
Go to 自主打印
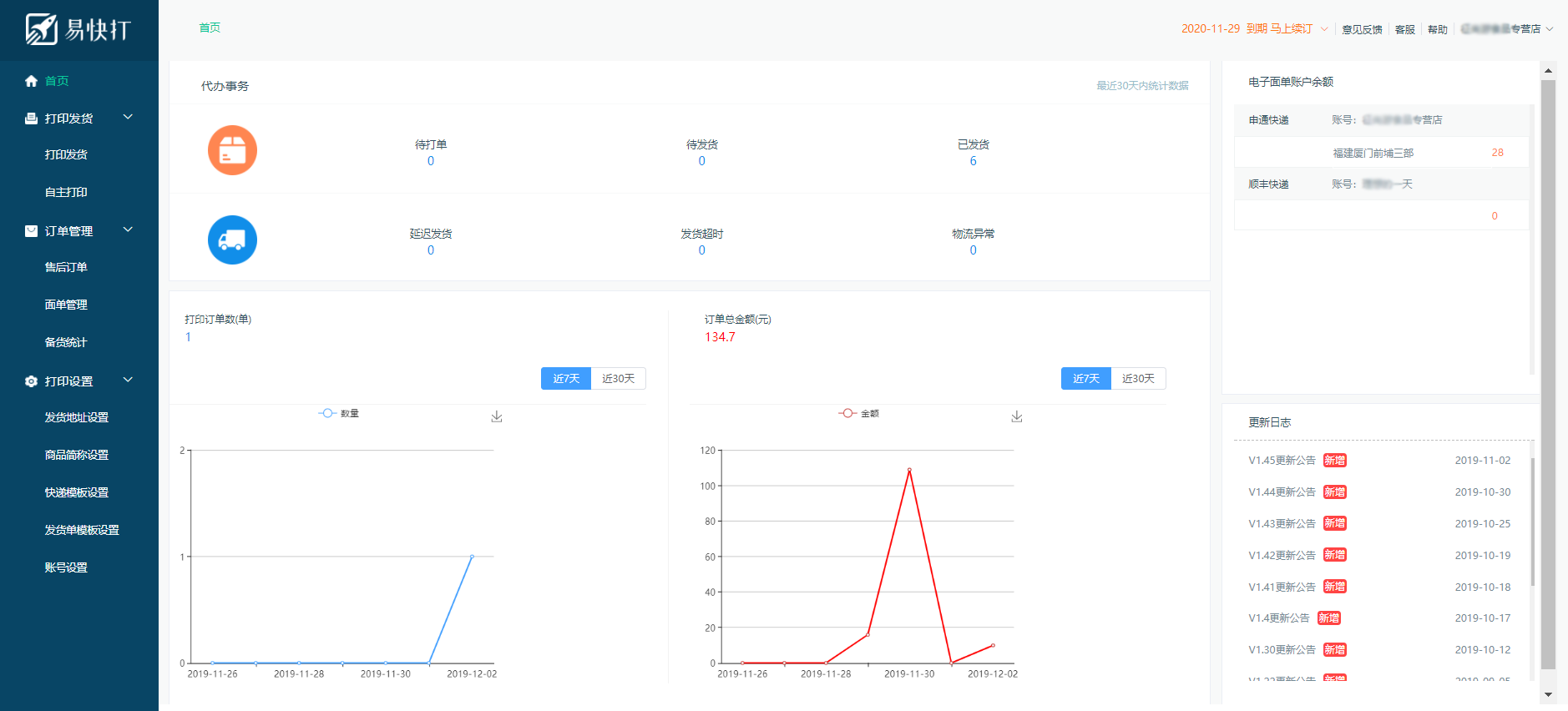pos(66,192)
